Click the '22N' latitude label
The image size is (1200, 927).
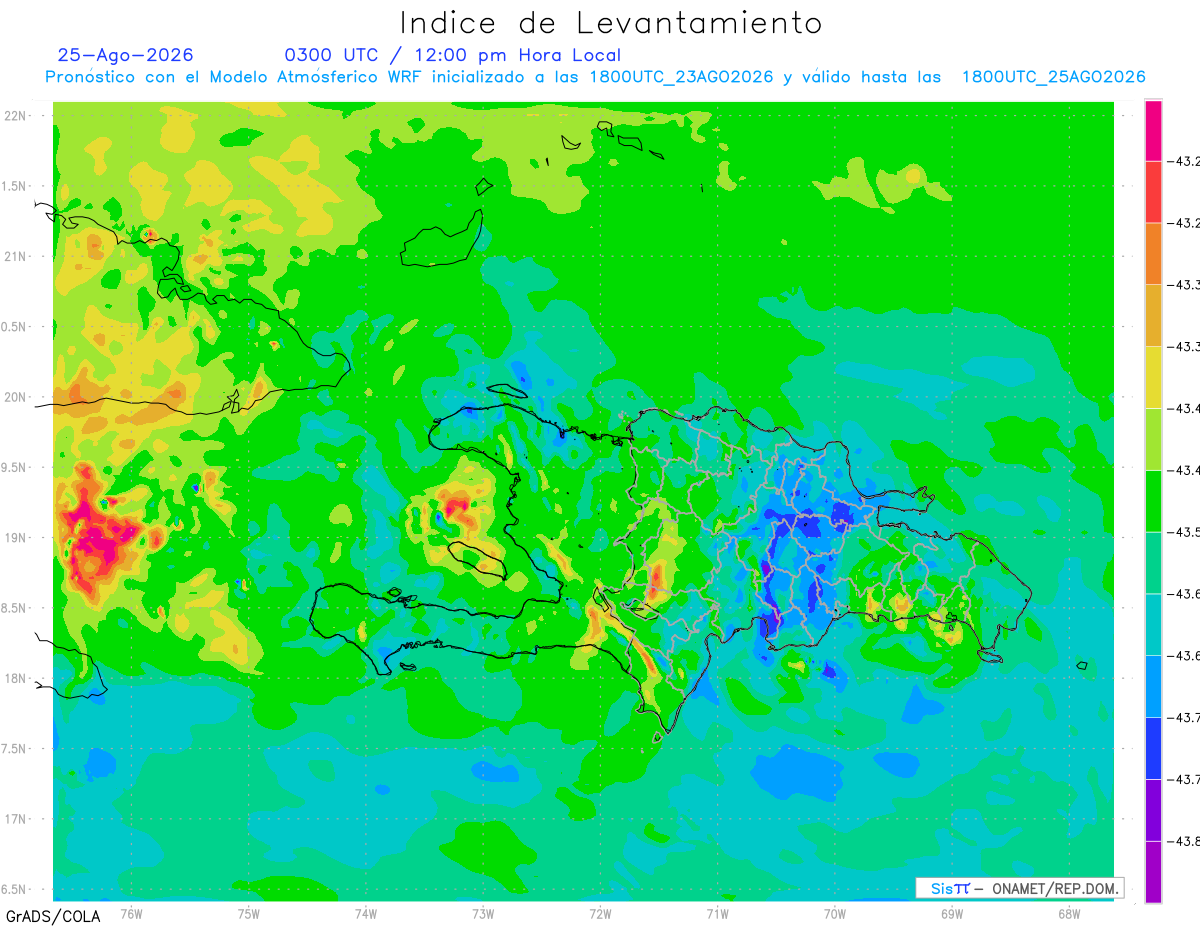(17, 116)
